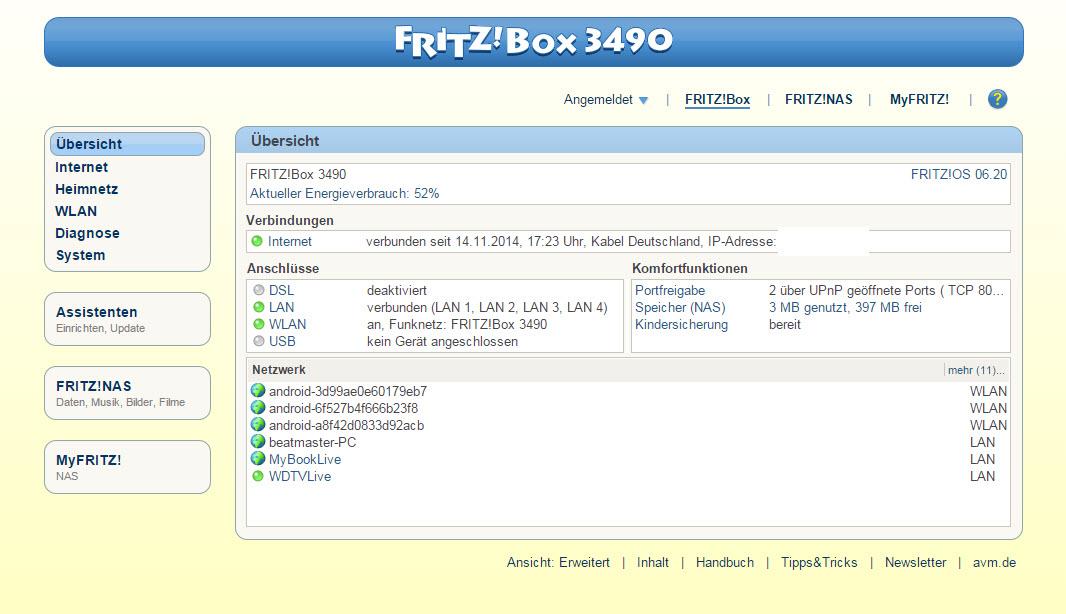
Task: Open the Inhalt footer link
Action: (653, 562)
